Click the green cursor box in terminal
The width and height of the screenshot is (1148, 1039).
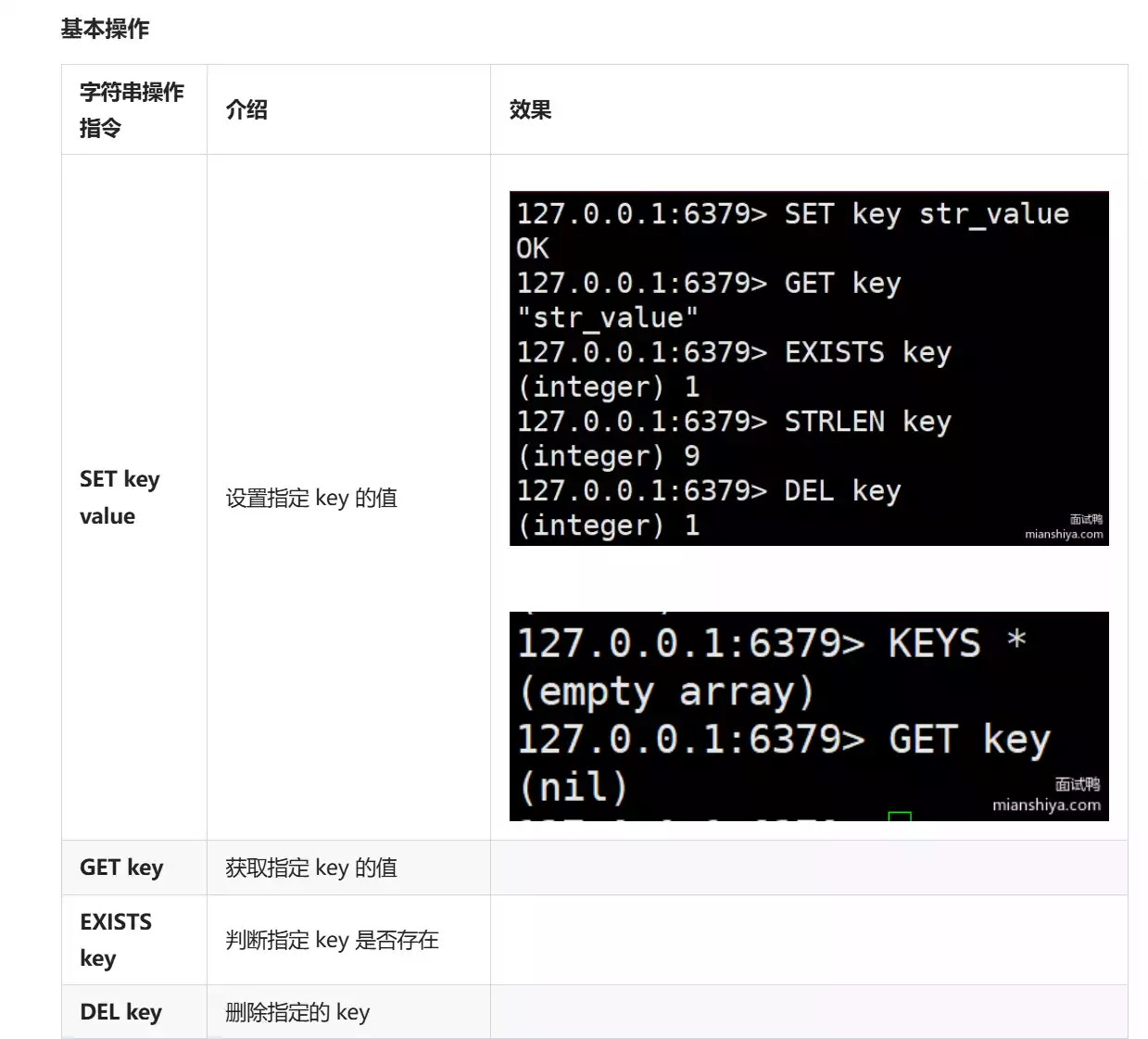899,817
